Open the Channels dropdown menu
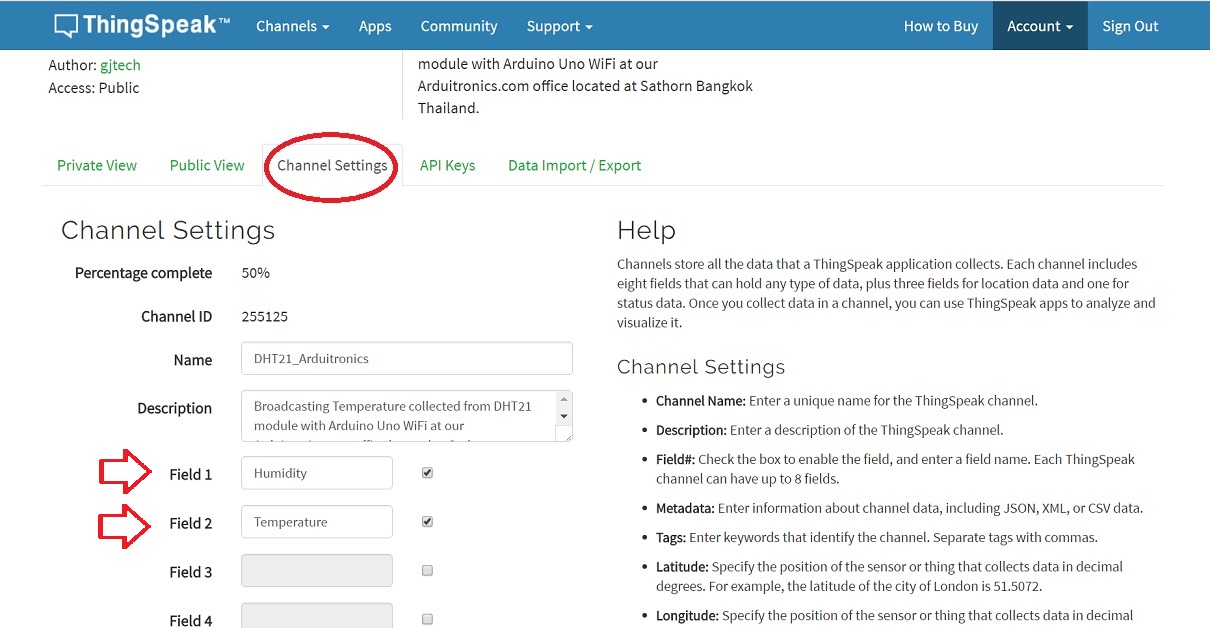This screenshot has height=628, width=1210. [292, 26]
